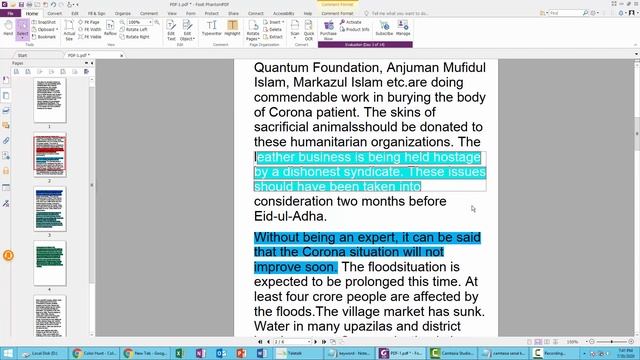Open the Security lock panel

coord(6,171)
